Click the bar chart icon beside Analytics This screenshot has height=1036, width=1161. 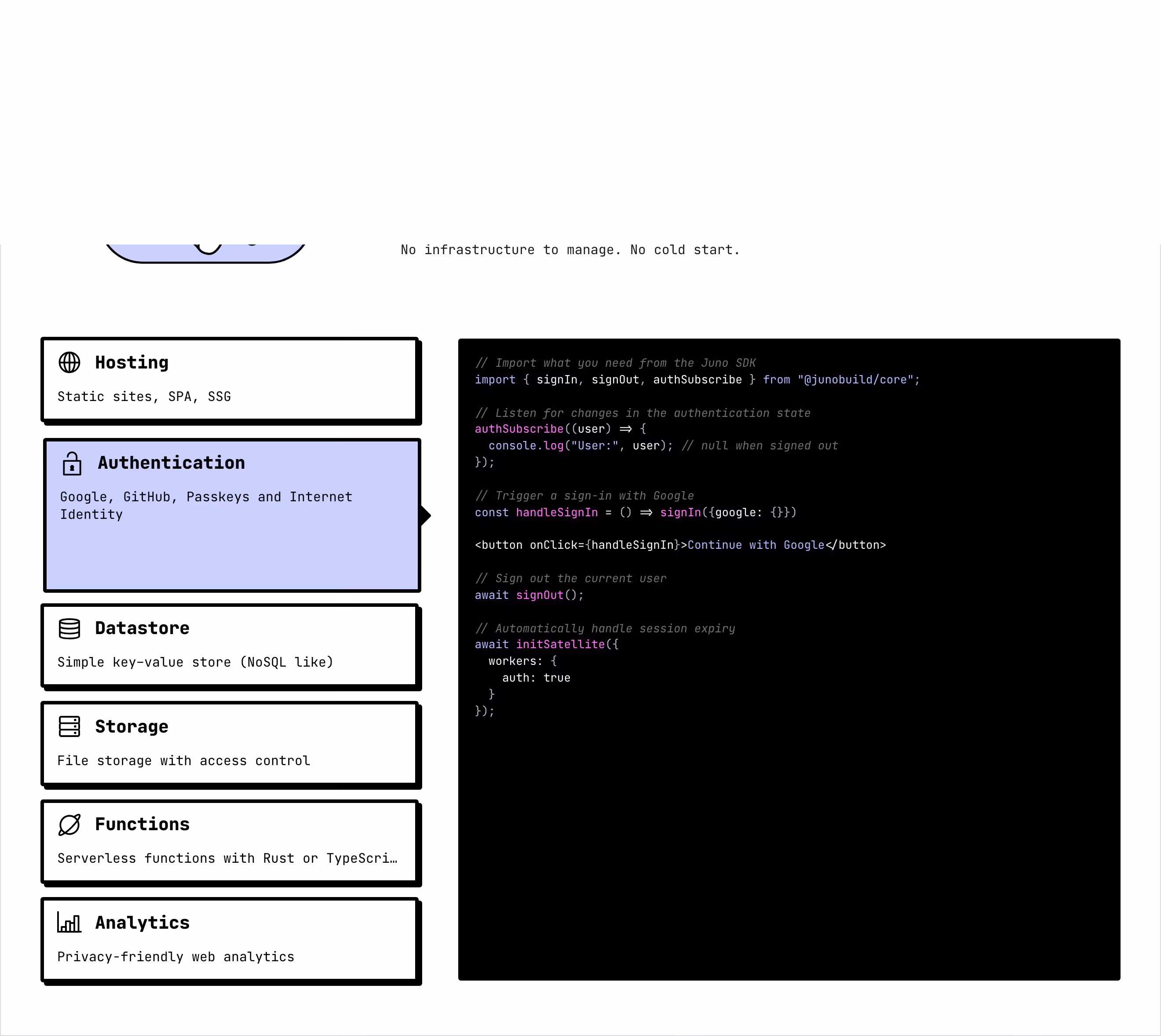tap(69, 922)
